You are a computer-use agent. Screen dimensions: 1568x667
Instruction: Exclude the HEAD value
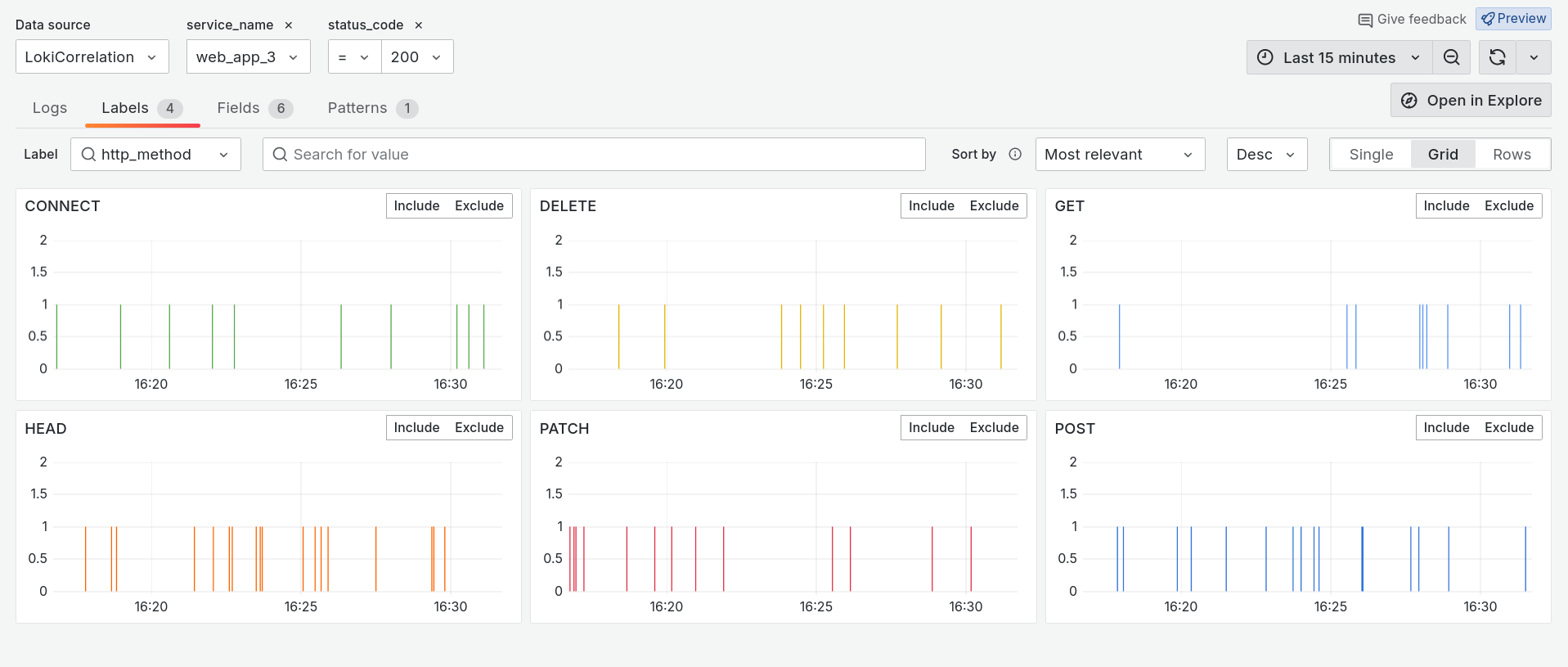click(479, 427)
